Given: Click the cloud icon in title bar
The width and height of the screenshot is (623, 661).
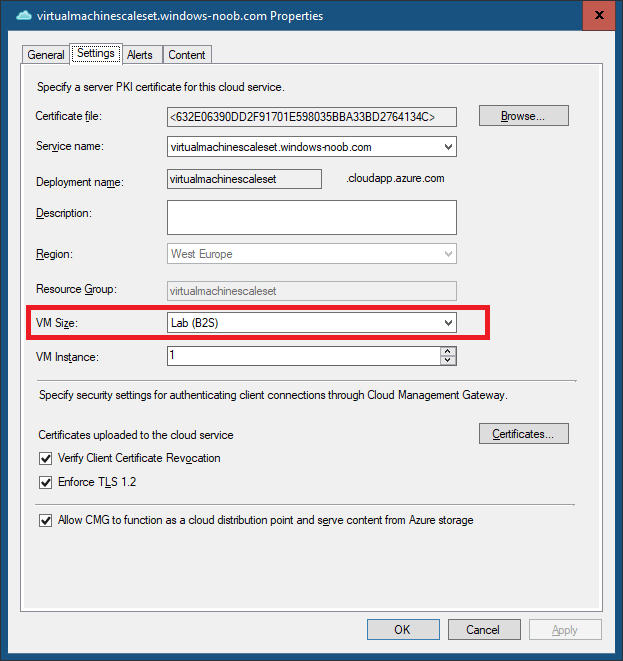Looking at the screenshot, I should coord(24,16).
